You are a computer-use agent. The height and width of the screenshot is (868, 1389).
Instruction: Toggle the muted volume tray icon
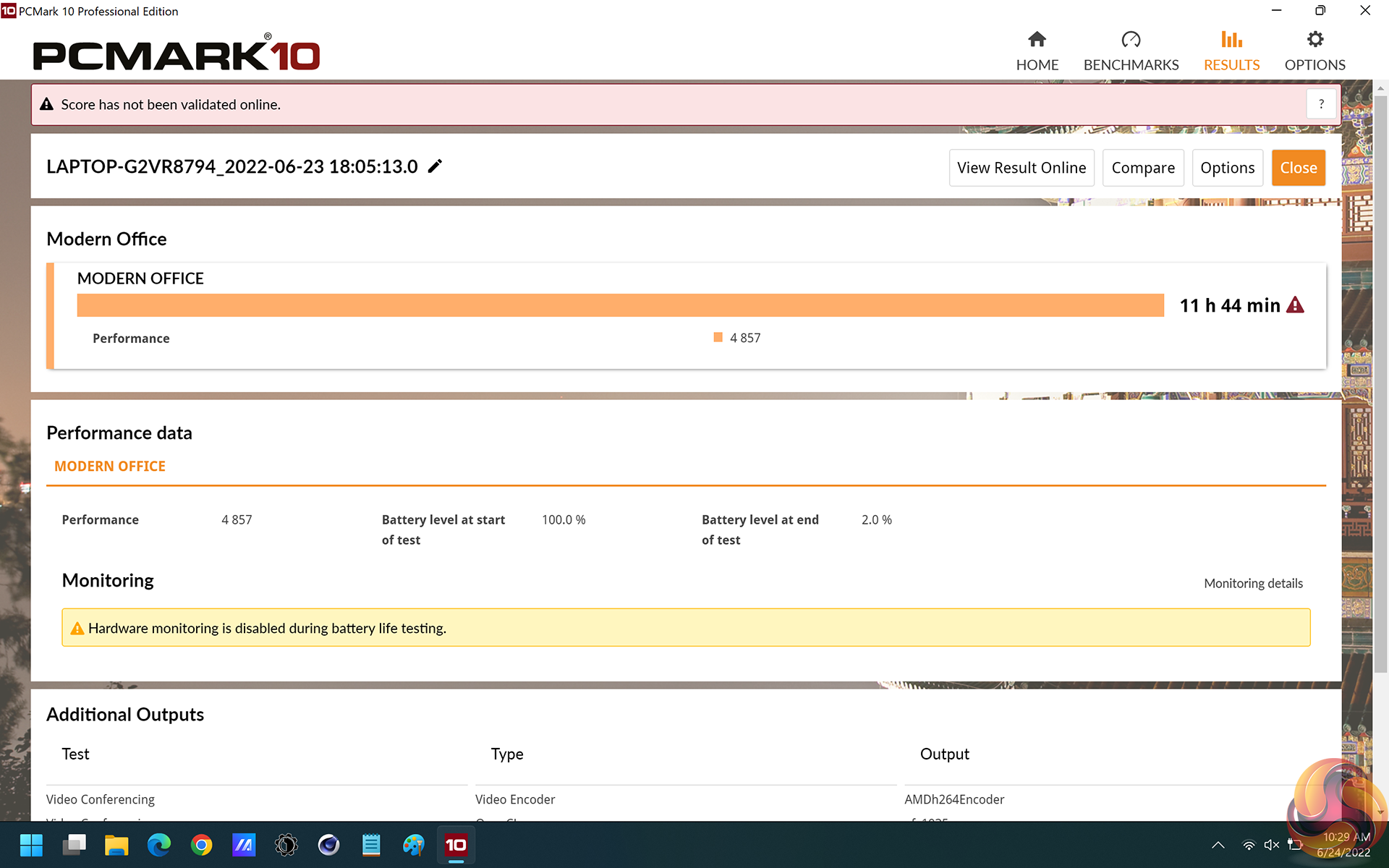coord(1271,845)
